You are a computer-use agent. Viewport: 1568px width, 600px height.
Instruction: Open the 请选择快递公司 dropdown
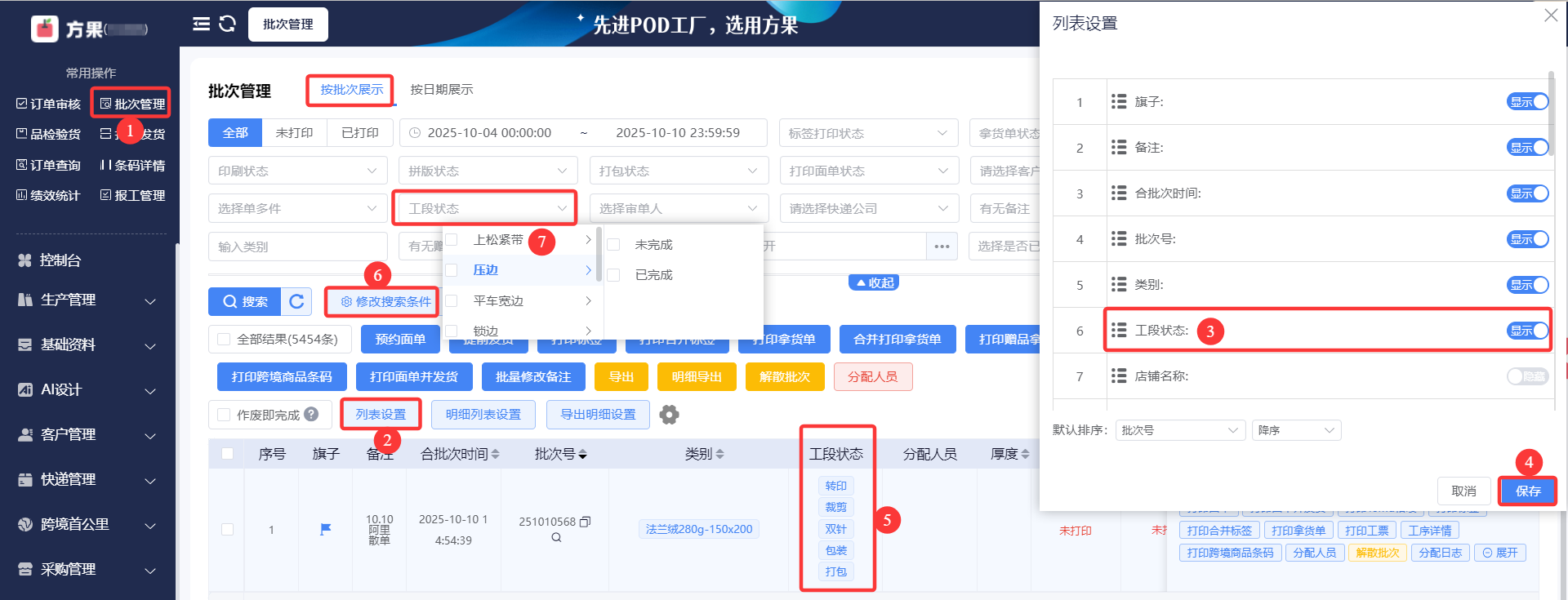pos(869,208)
